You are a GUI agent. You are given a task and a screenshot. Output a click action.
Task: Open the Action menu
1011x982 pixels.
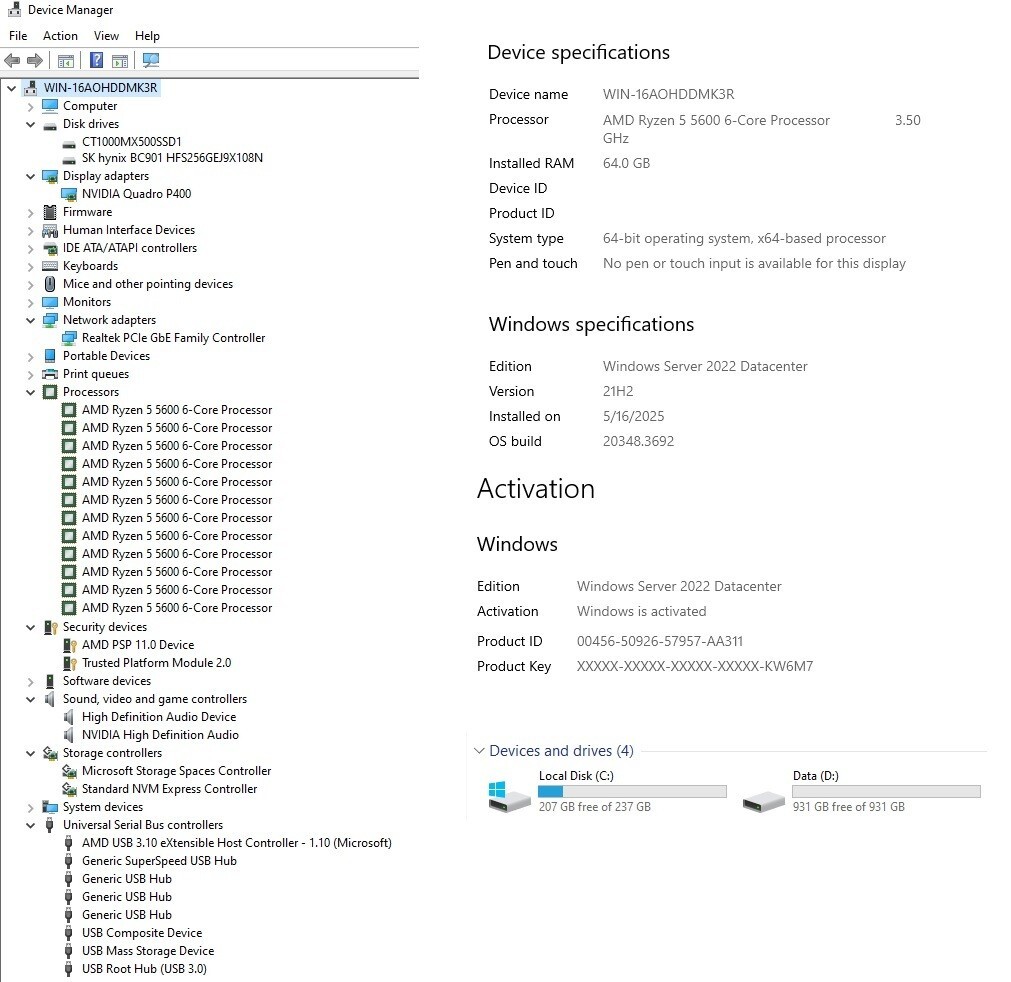pyautogui.click(x=61, y=36)
